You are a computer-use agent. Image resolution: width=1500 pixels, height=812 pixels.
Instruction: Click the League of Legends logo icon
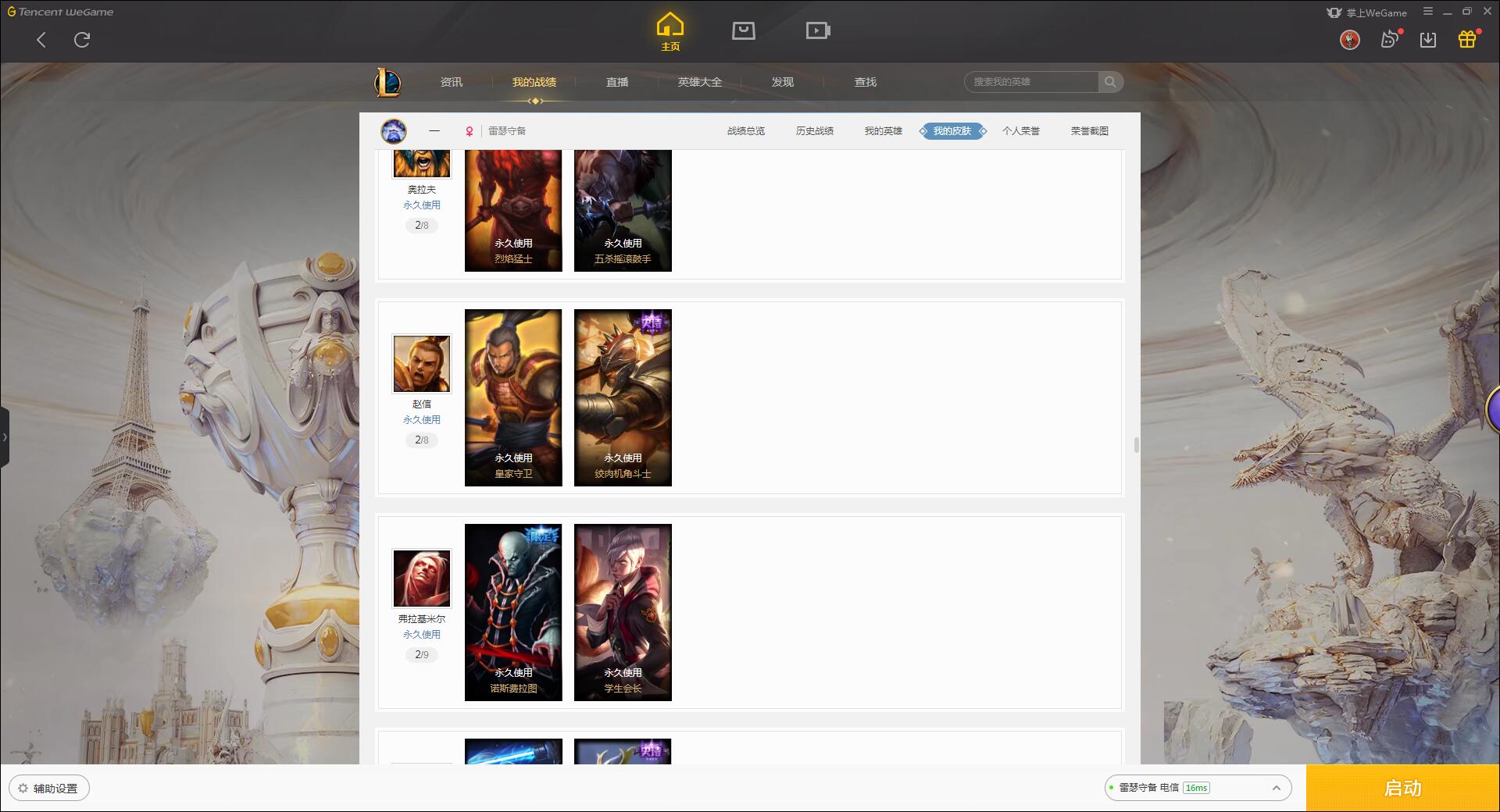tap(387, 82)
